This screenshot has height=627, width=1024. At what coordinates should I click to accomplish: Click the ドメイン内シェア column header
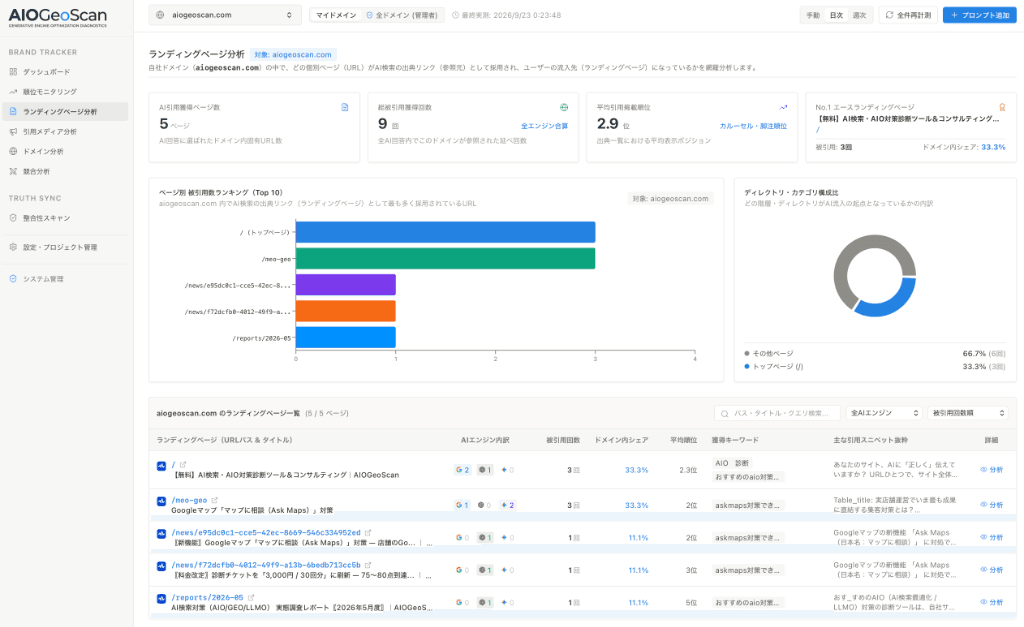(x=621, y=440)
